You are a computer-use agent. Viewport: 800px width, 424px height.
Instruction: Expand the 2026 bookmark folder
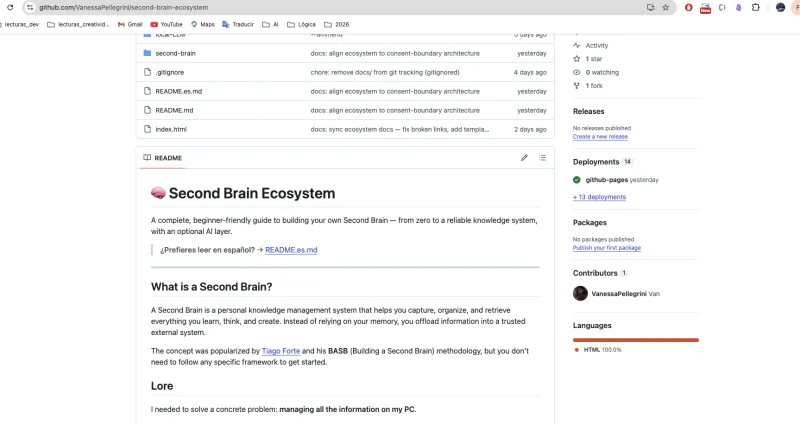[x=337, y=24]
